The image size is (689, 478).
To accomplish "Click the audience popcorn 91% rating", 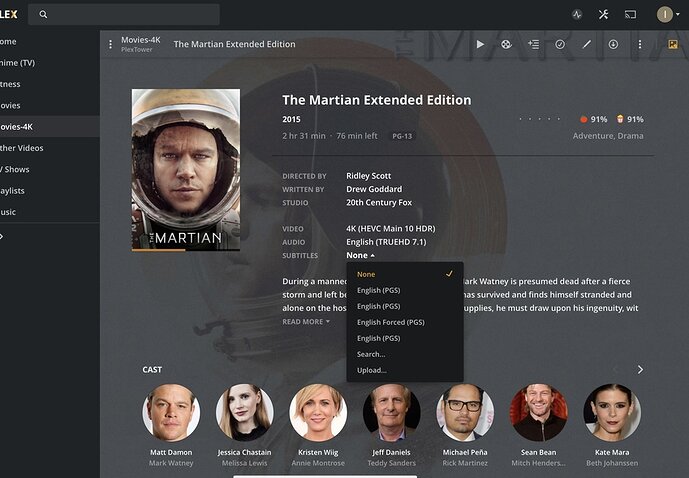I will pyautogui.click(x=630, y=119).
